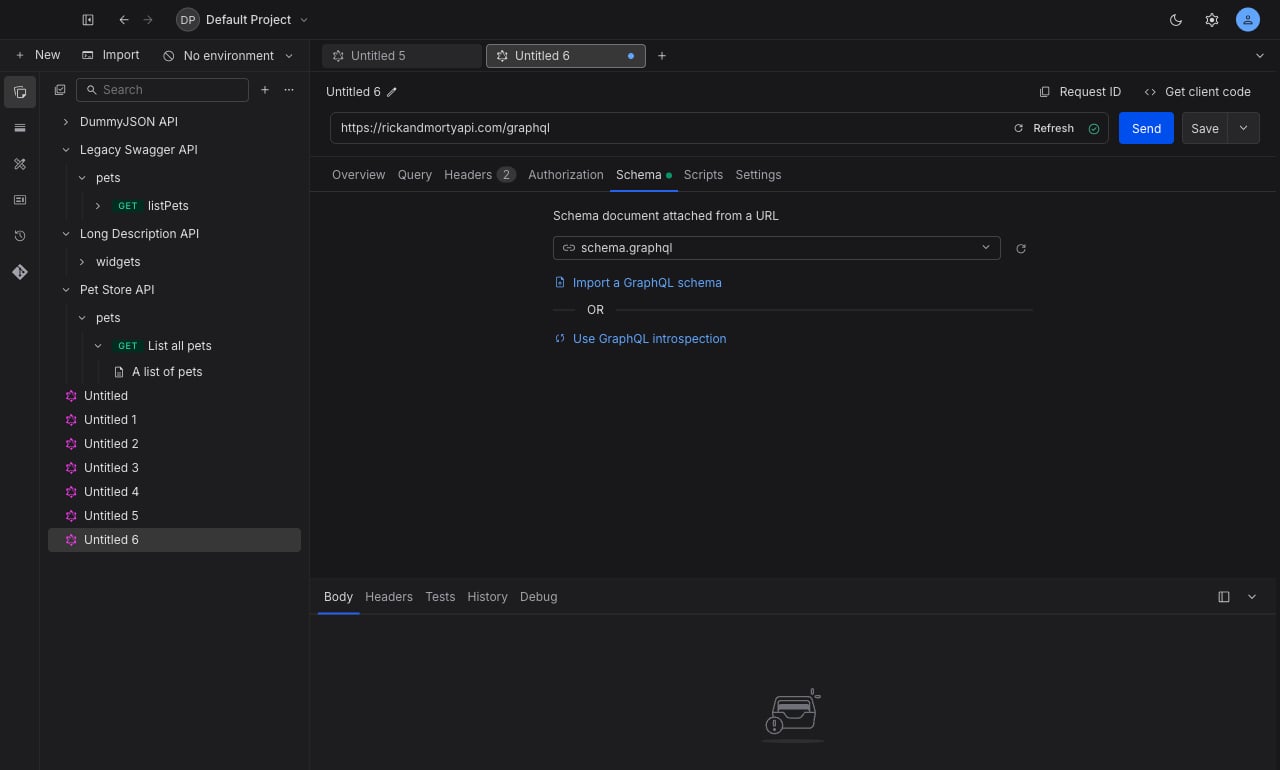This screenshot has height=770, width=1280.
Task: Expand the DummyJSON API collection
Action: [66, 122]
